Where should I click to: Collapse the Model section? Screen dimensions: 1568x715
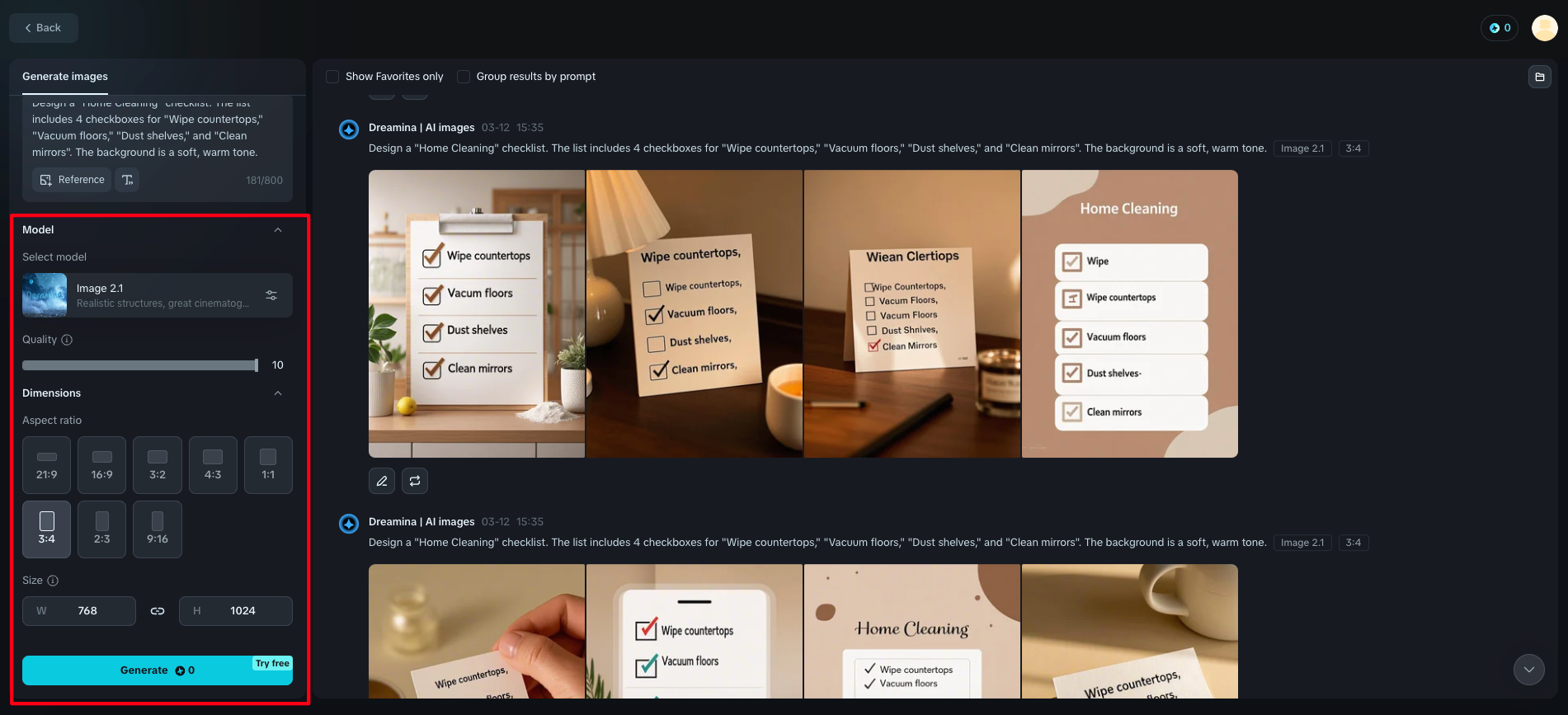tap(278, 230)
